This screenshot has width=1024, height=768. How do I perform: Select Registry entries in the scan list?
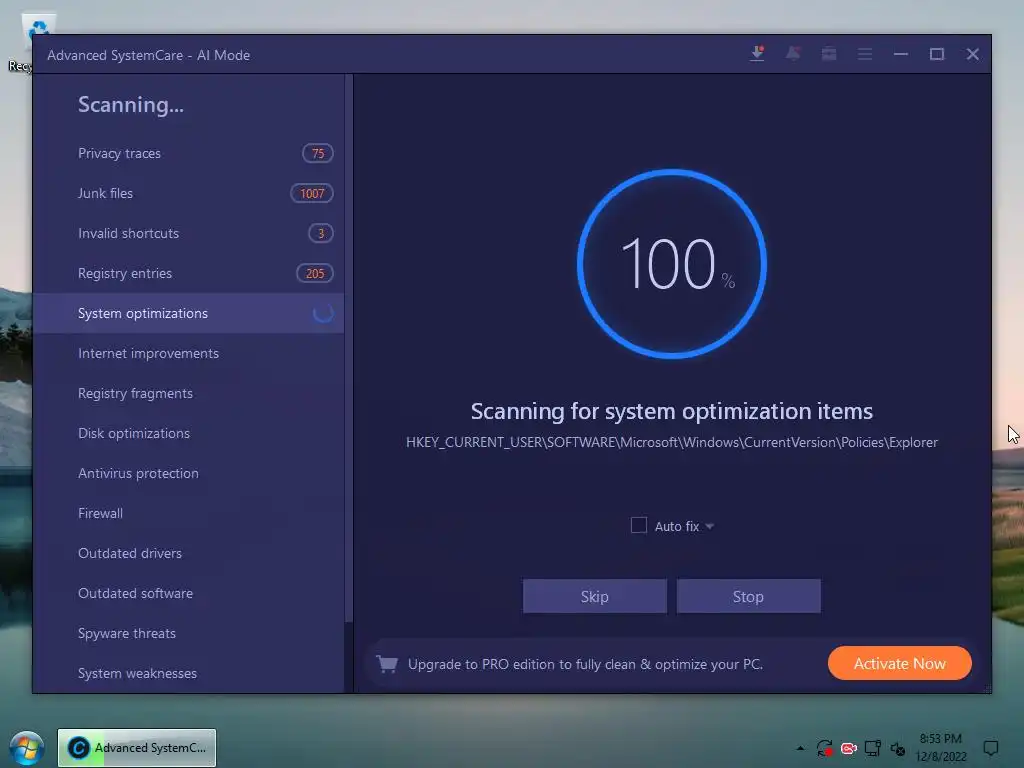[x=188, y=273]
